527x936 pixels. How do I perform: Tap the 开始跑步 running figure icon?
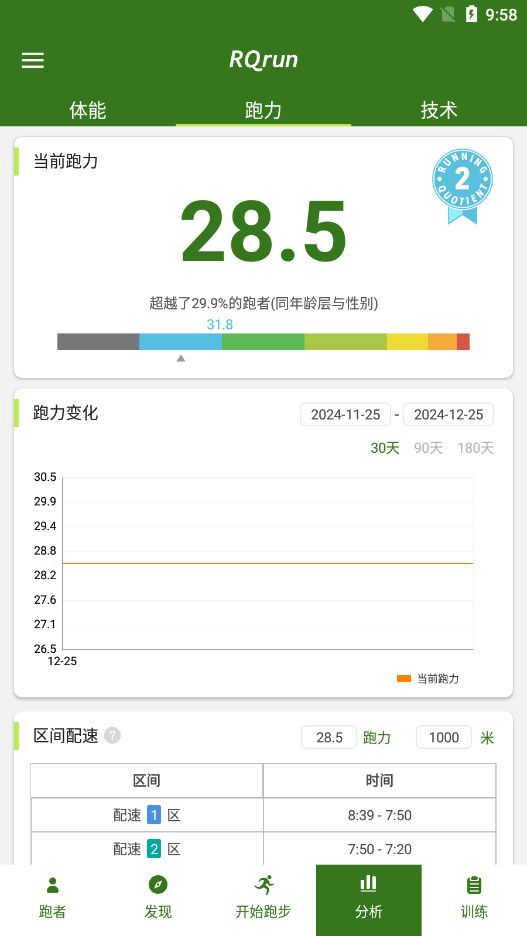263,885
